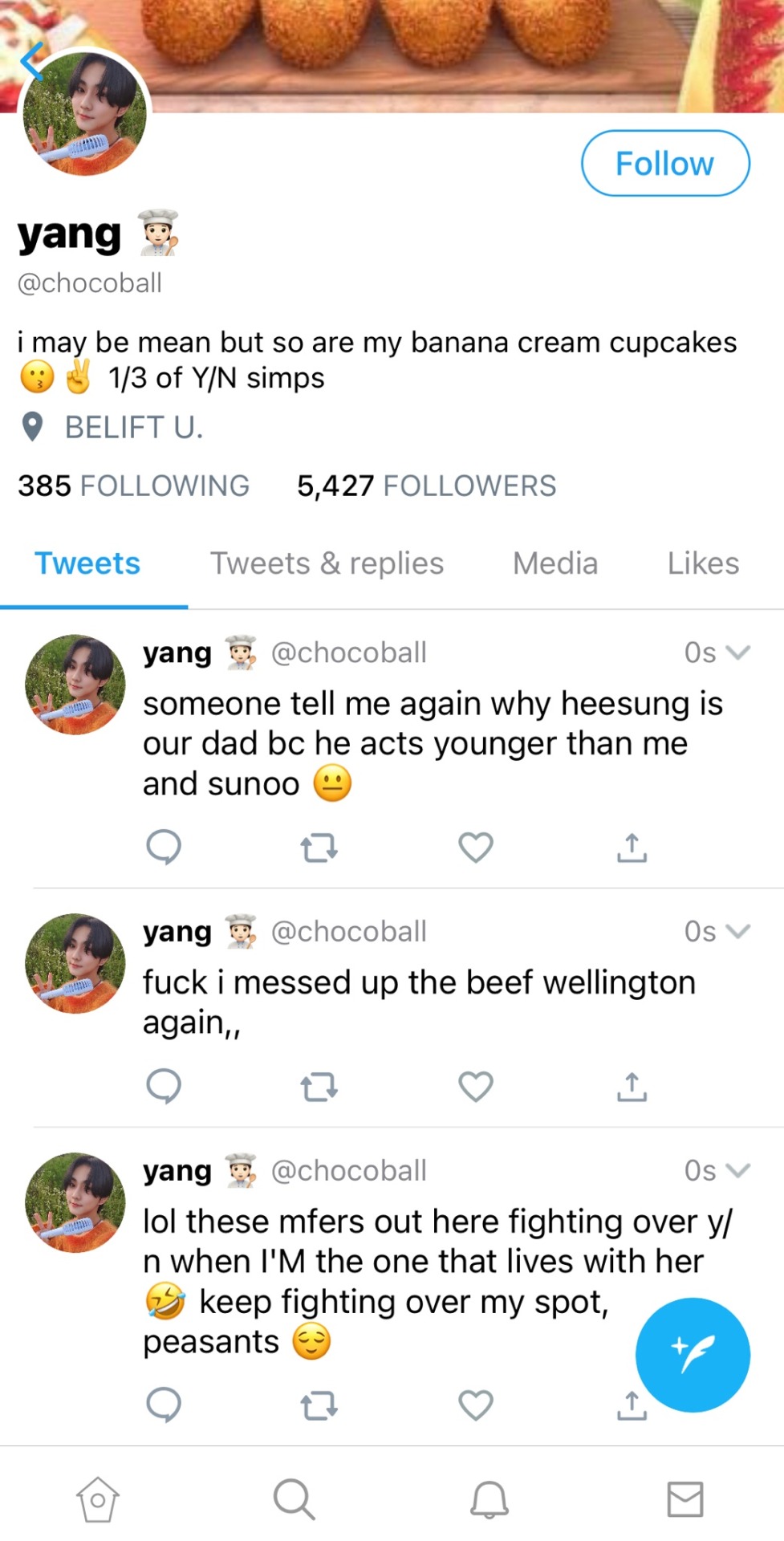Expand options chevron on beef wellington tweet
Screen dimensions: 784x1541
point(737,931)
